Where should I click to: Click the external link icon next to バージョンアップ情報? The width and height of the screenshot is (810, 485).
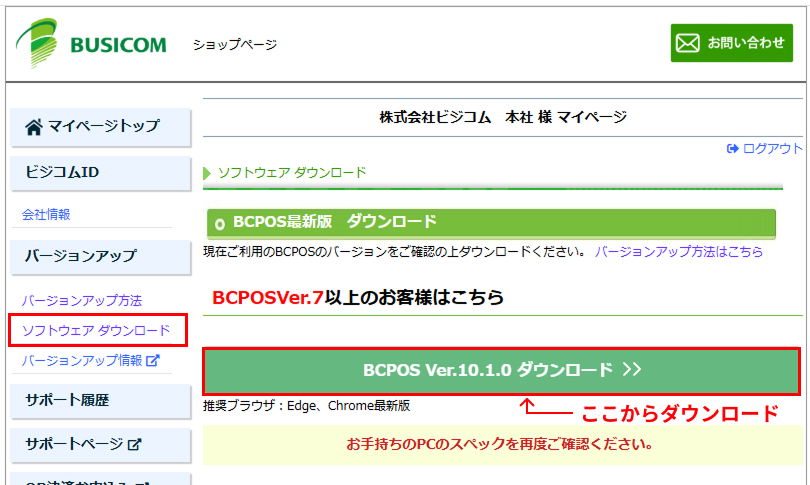(x=153, y=360)
